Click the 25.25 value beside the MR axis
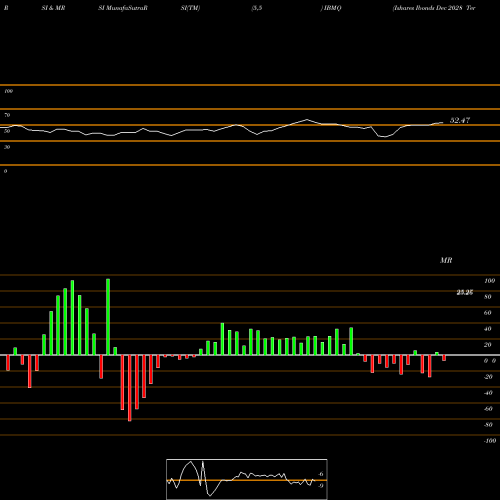 click(465, 293)
